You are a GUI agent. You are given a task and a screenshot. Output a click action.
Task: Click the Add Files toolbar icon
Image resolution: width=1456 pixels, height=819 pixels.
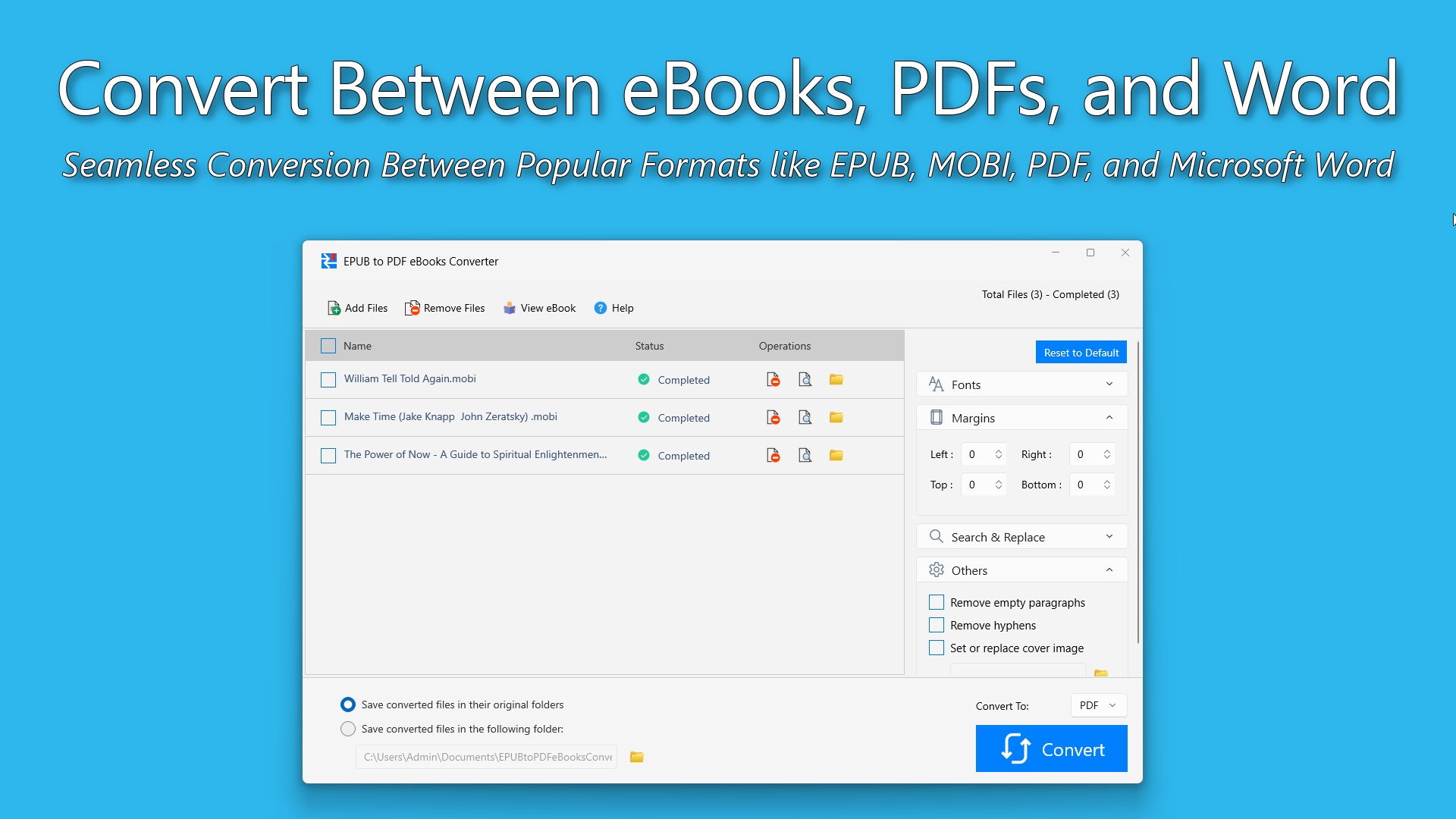[x=334, y=308]
